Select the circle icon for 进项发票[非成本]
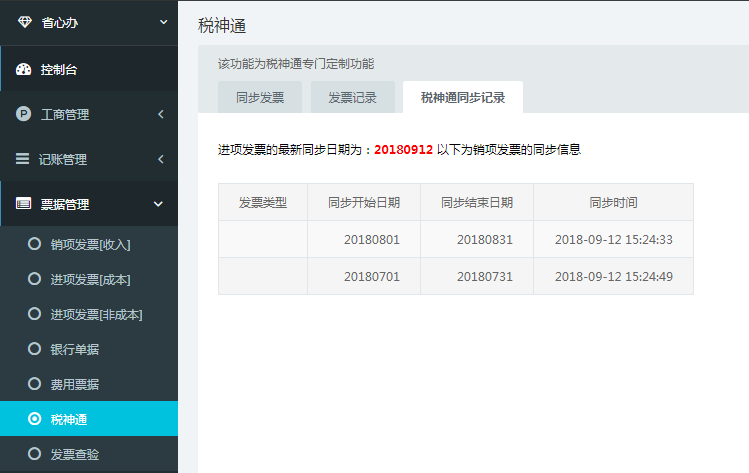The image size is (749, 473). (34, 313)
